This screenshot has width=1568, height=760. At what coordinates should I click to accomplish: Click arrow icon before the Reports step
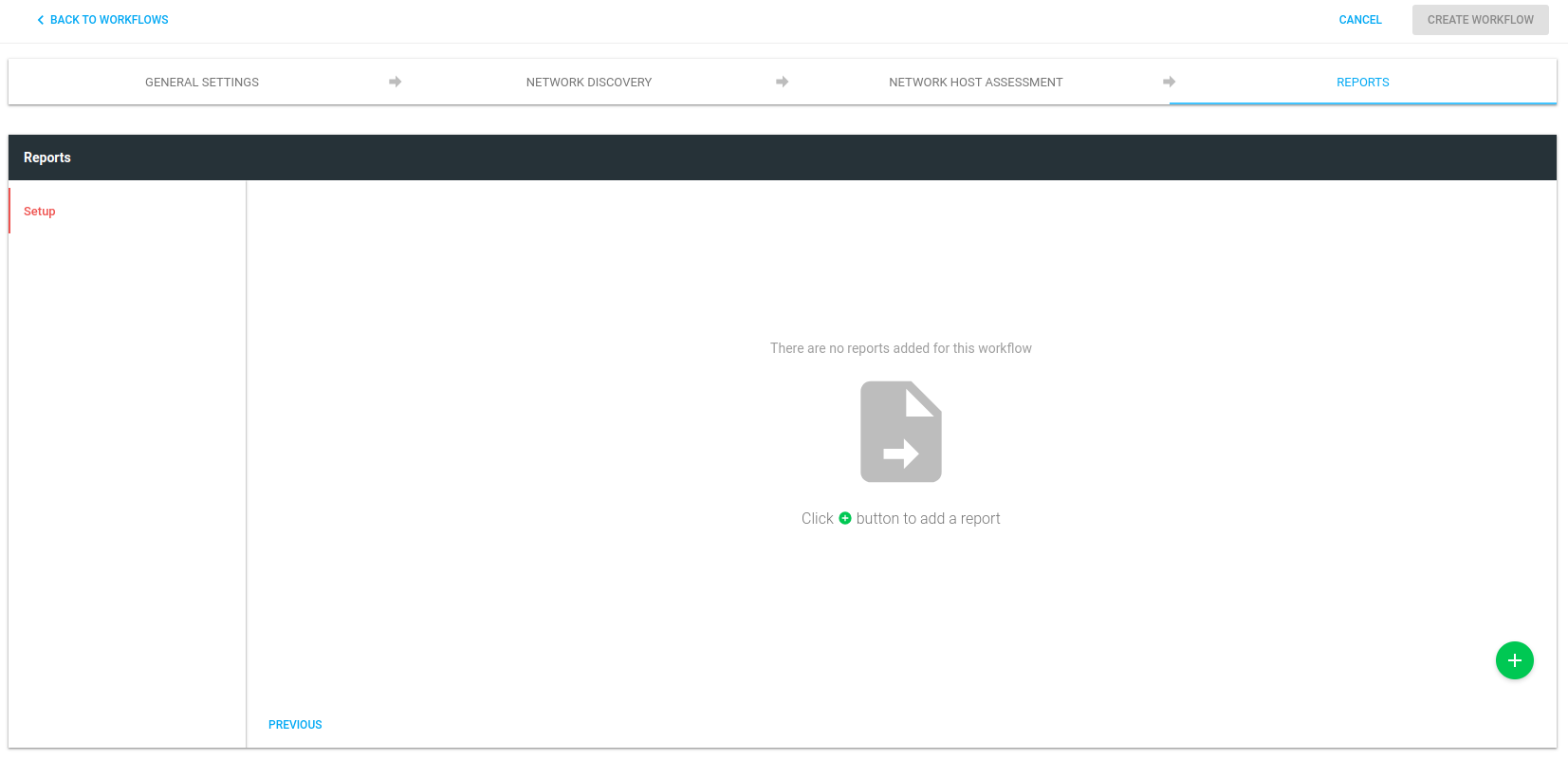1169,82
